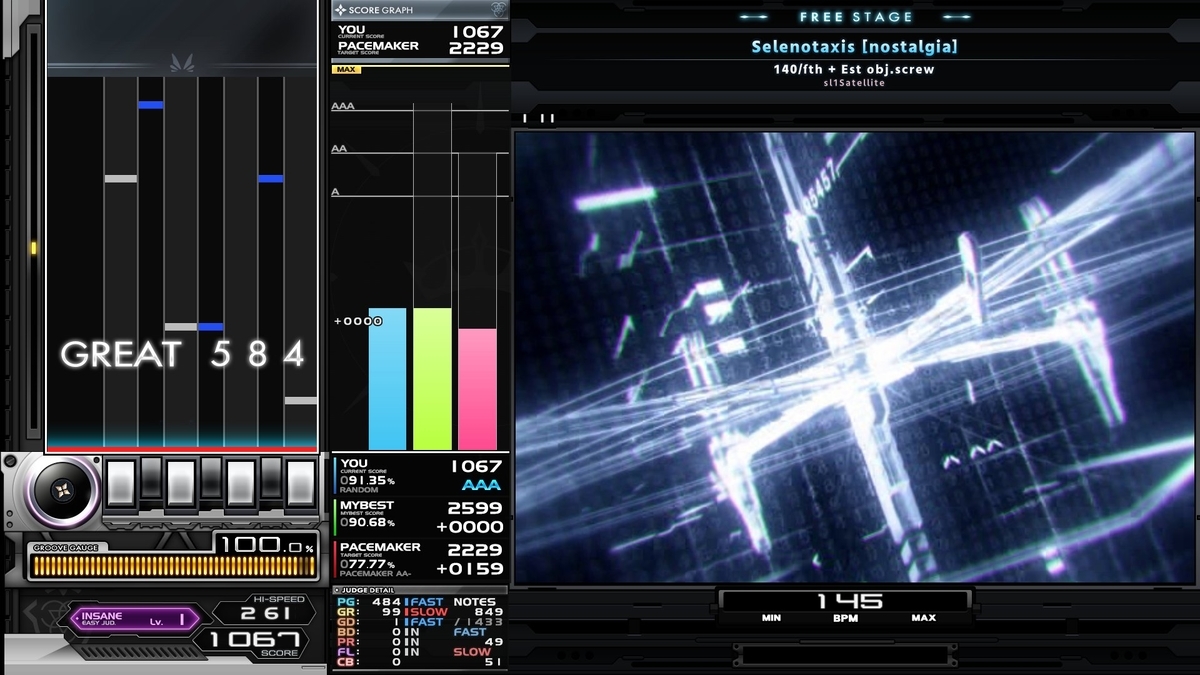
Task: Tap the white key beside the turntable
Action: point(120,481)
